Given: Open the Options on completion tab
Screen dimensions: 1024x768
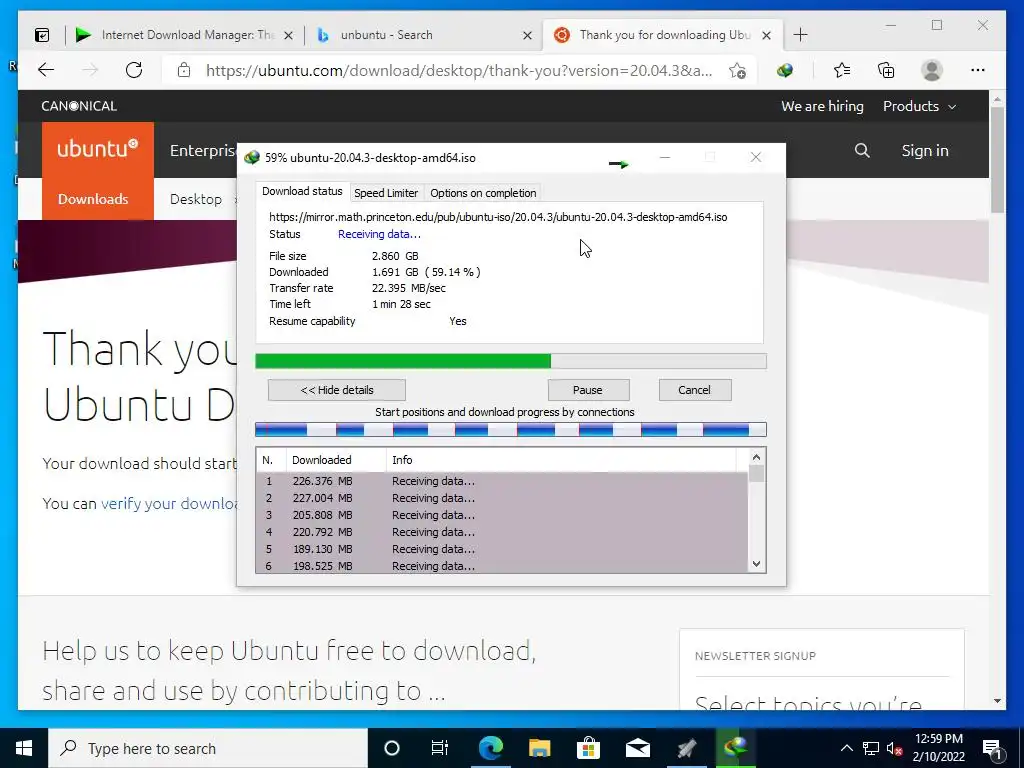Looking at the screenshot, I should (483, 193).
